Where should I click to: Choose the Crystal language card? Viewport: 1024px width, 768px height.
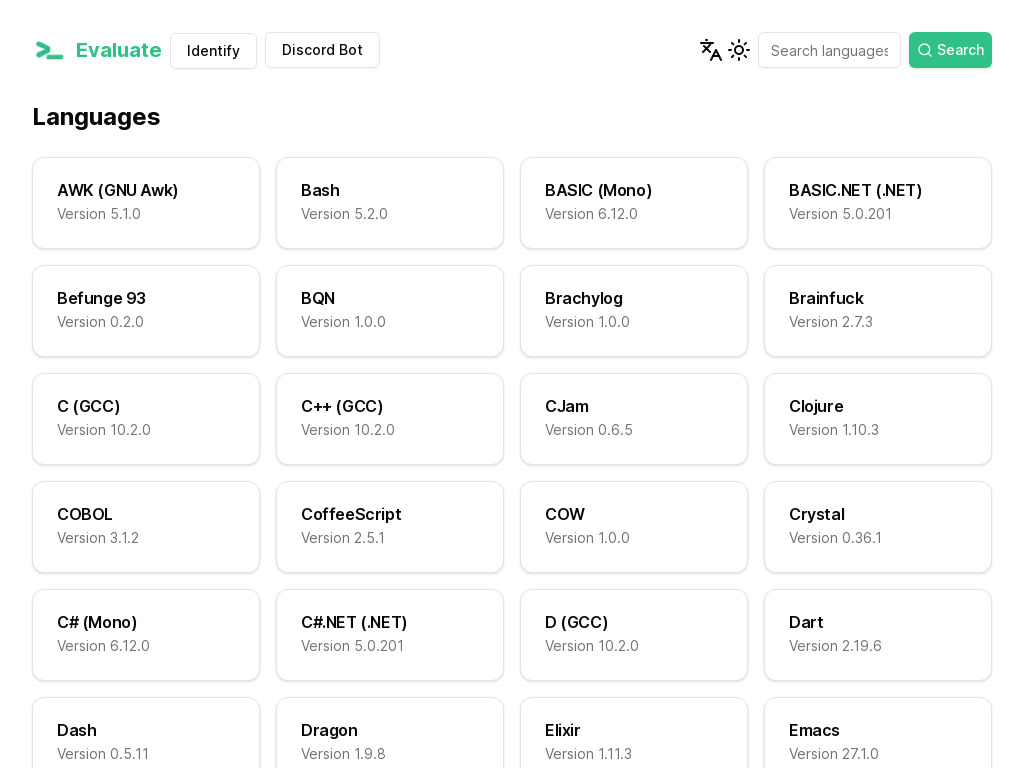(878, 527)
